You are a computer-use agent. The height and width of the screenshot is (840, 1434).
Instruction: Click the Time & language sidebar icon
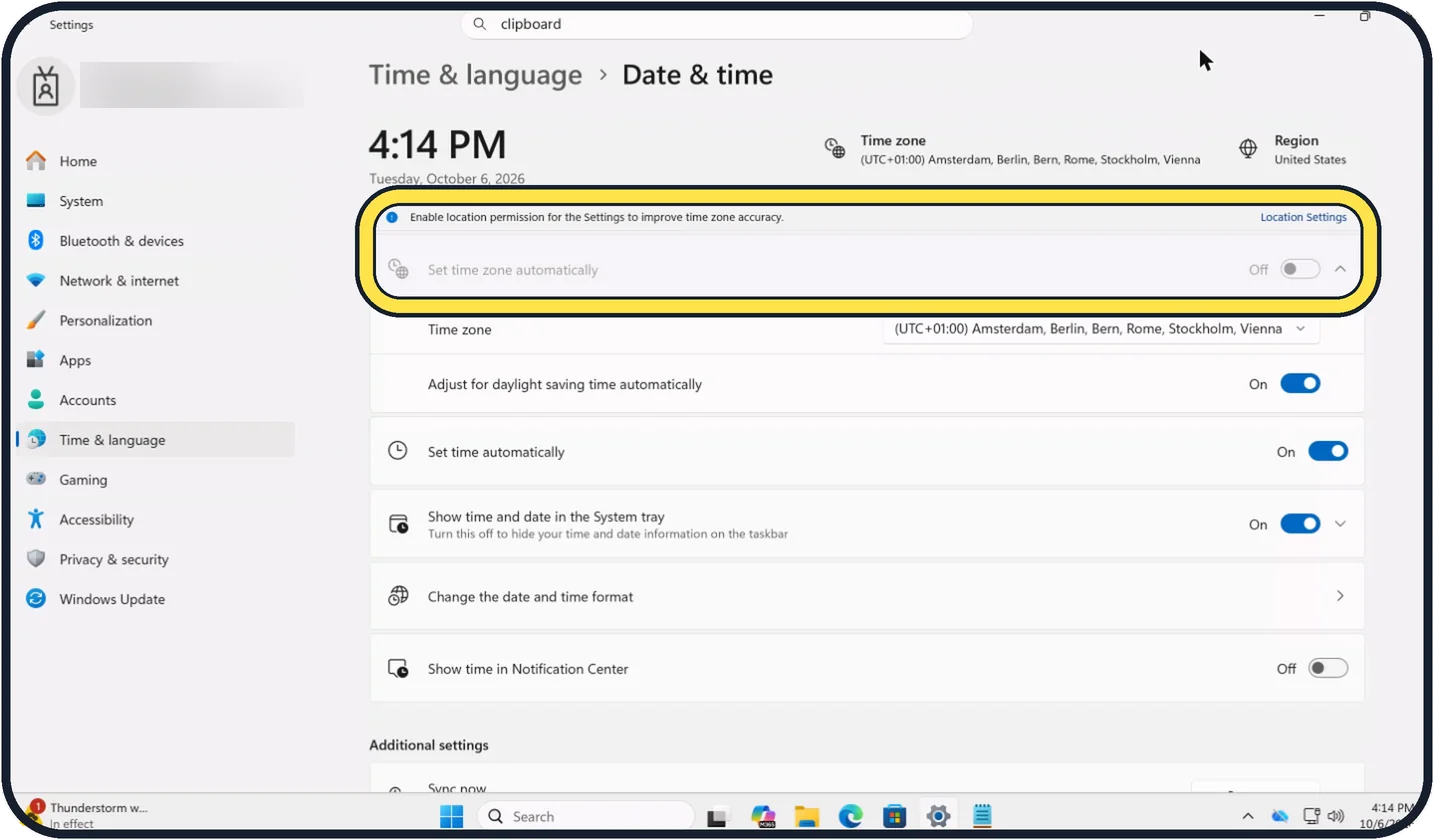pyautogui.click(x=36, y=440)
